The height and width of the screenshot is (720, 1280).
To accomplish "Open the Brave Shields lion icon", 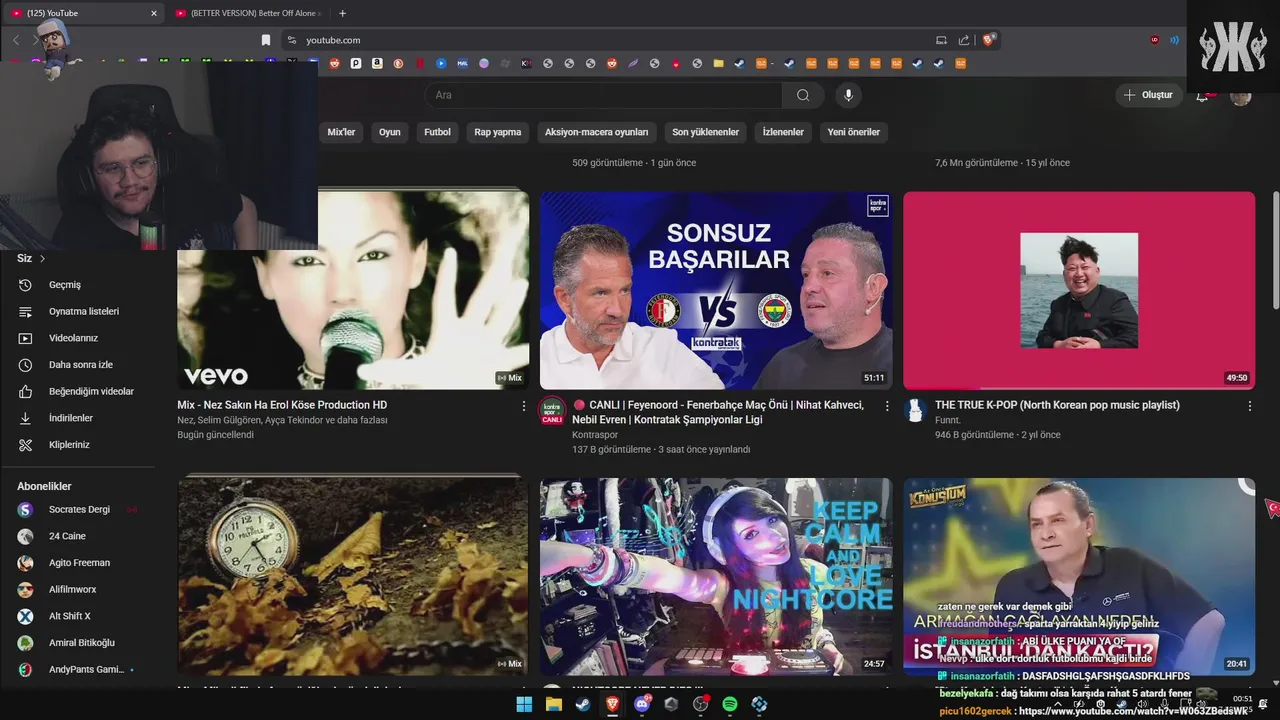I will [x=989, y=40].
